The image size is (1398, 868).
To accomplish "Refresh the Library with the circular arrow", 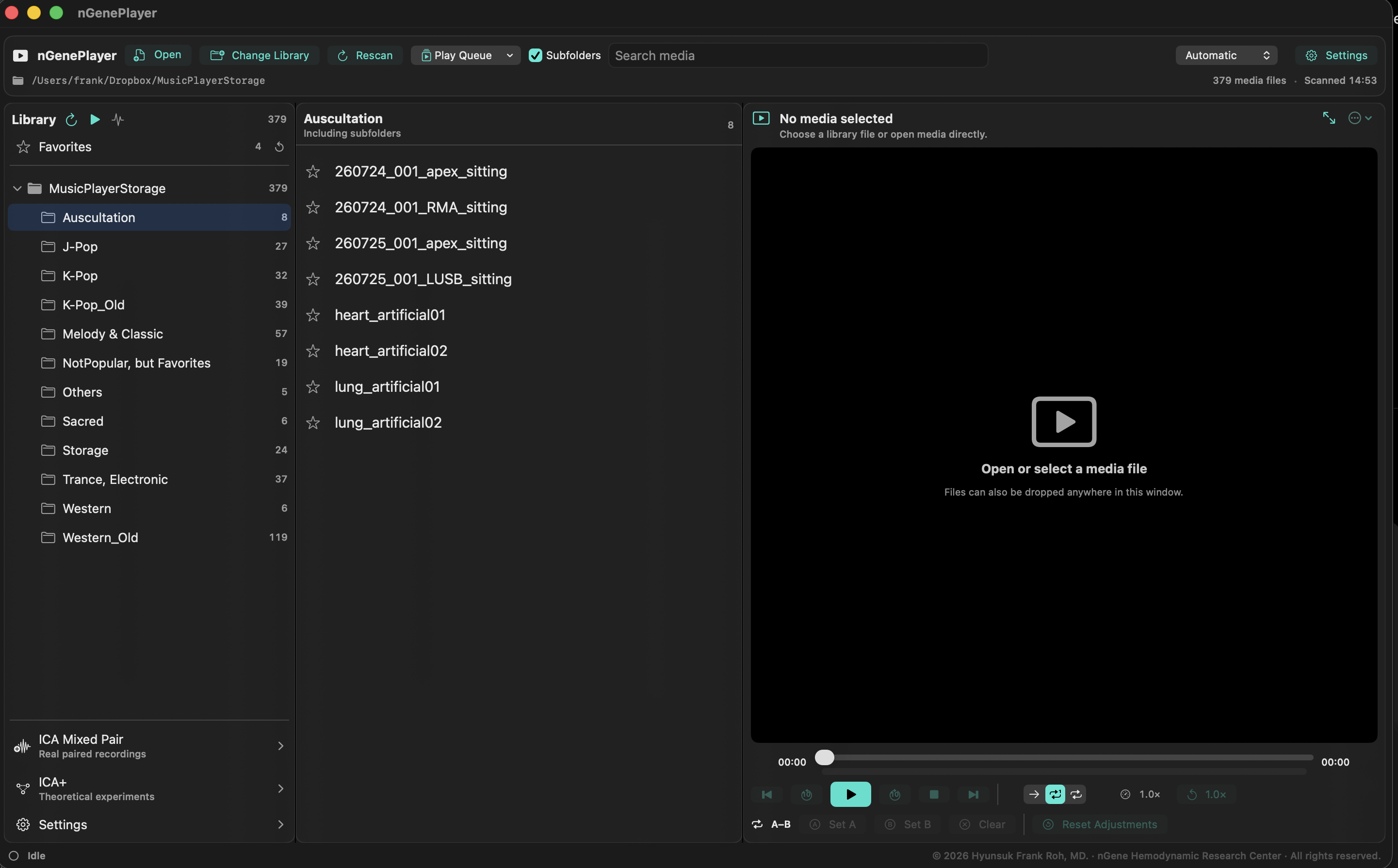I will pyautogui.click(x=71, y=119).
